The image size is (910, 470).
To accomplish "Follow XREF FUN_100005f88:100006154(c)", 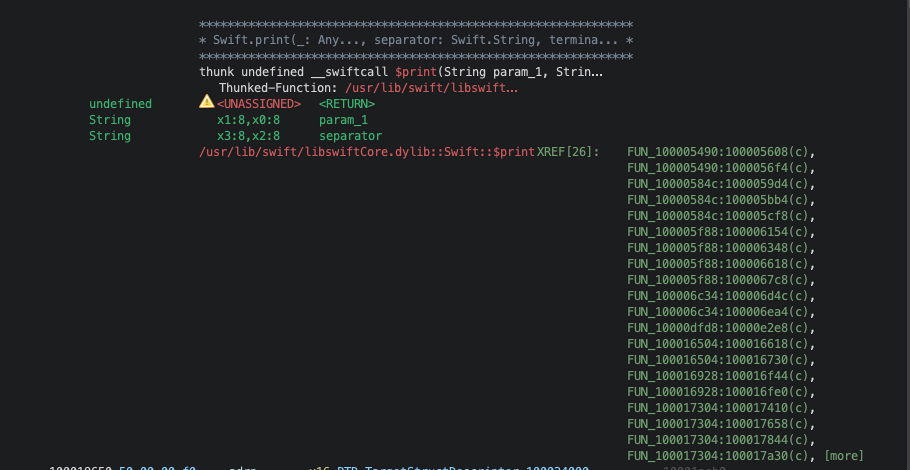I will pos(718,232).
